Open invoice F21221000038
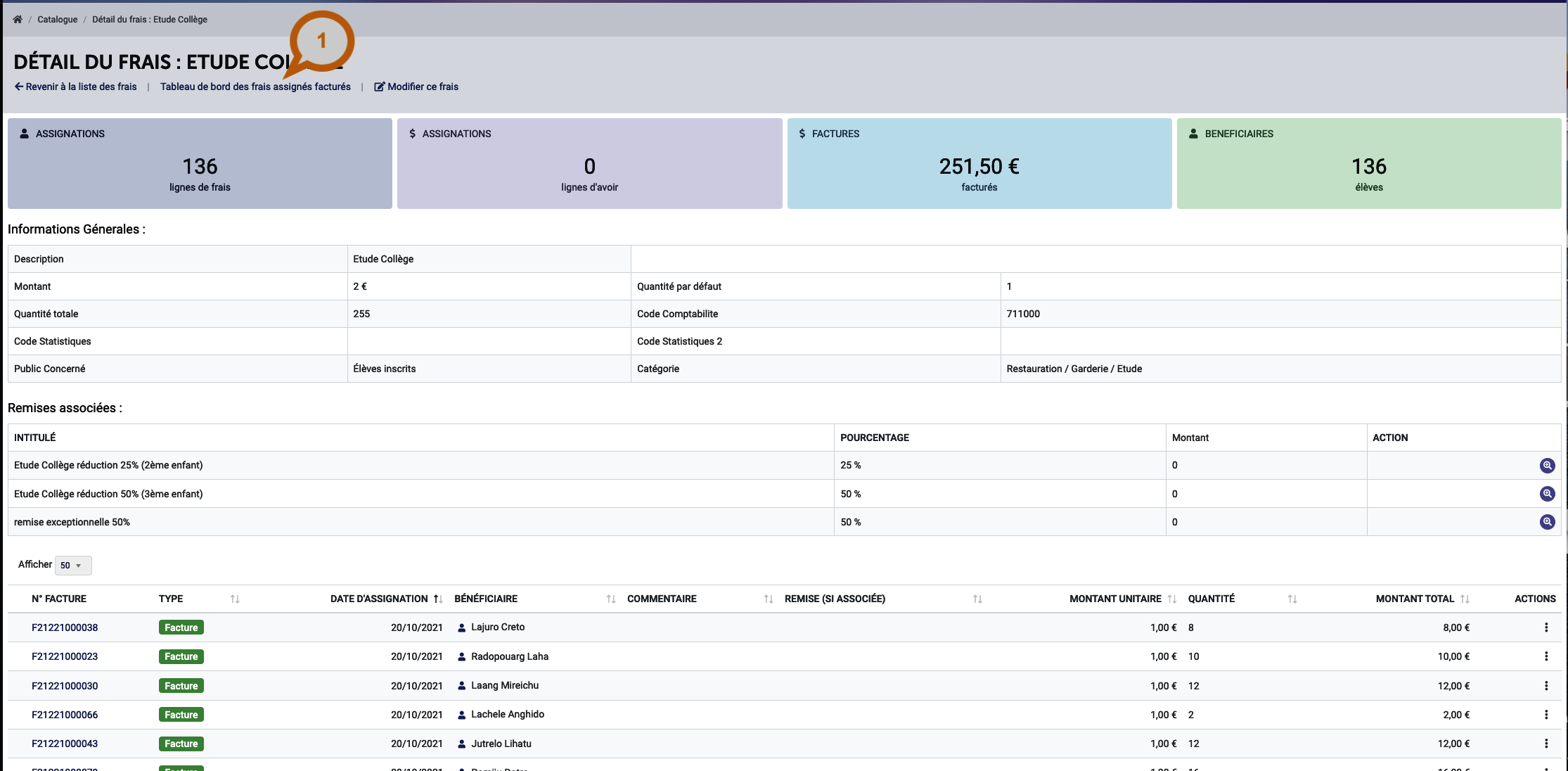The width and height of the screenshot is (1568, 771). (x=65, y=627)
